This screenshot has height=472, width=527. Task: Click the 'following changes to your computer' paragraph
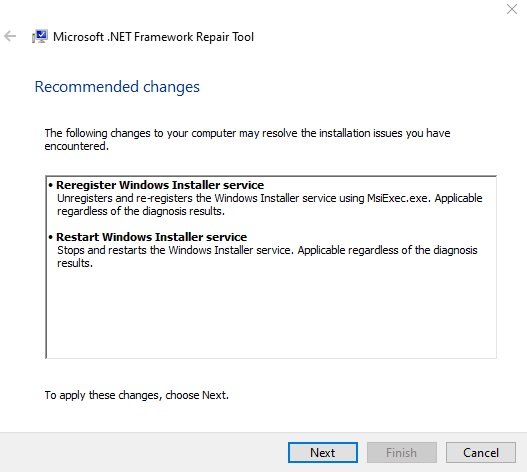pos(247,140)
